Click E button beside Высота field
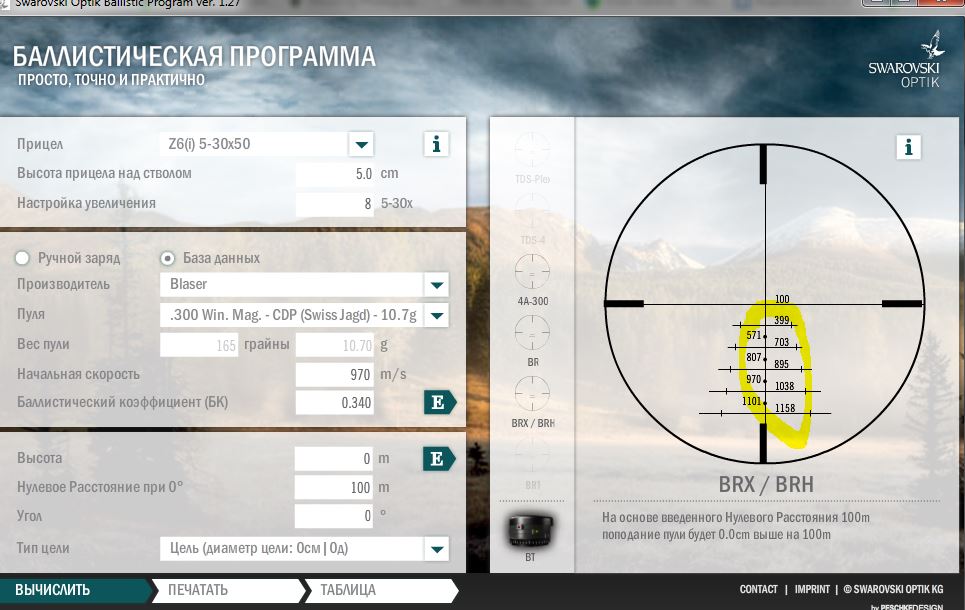The height and width of the screenshot is (610, 965). tap(438, 459)
